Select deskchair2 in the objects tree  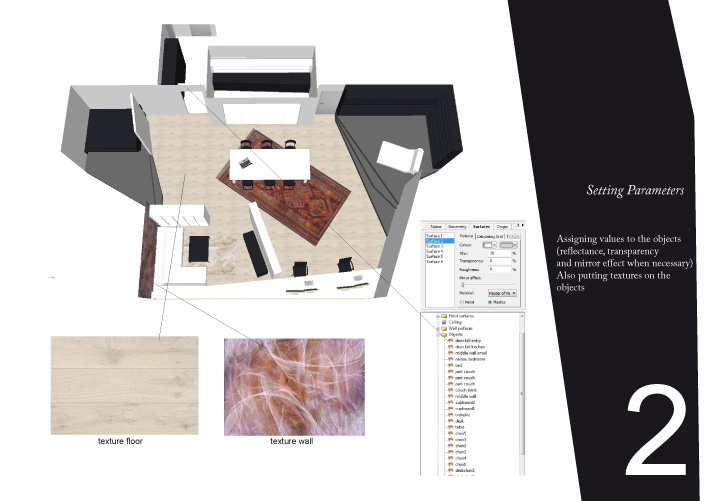pyautogui.click(x=465, y=470)
